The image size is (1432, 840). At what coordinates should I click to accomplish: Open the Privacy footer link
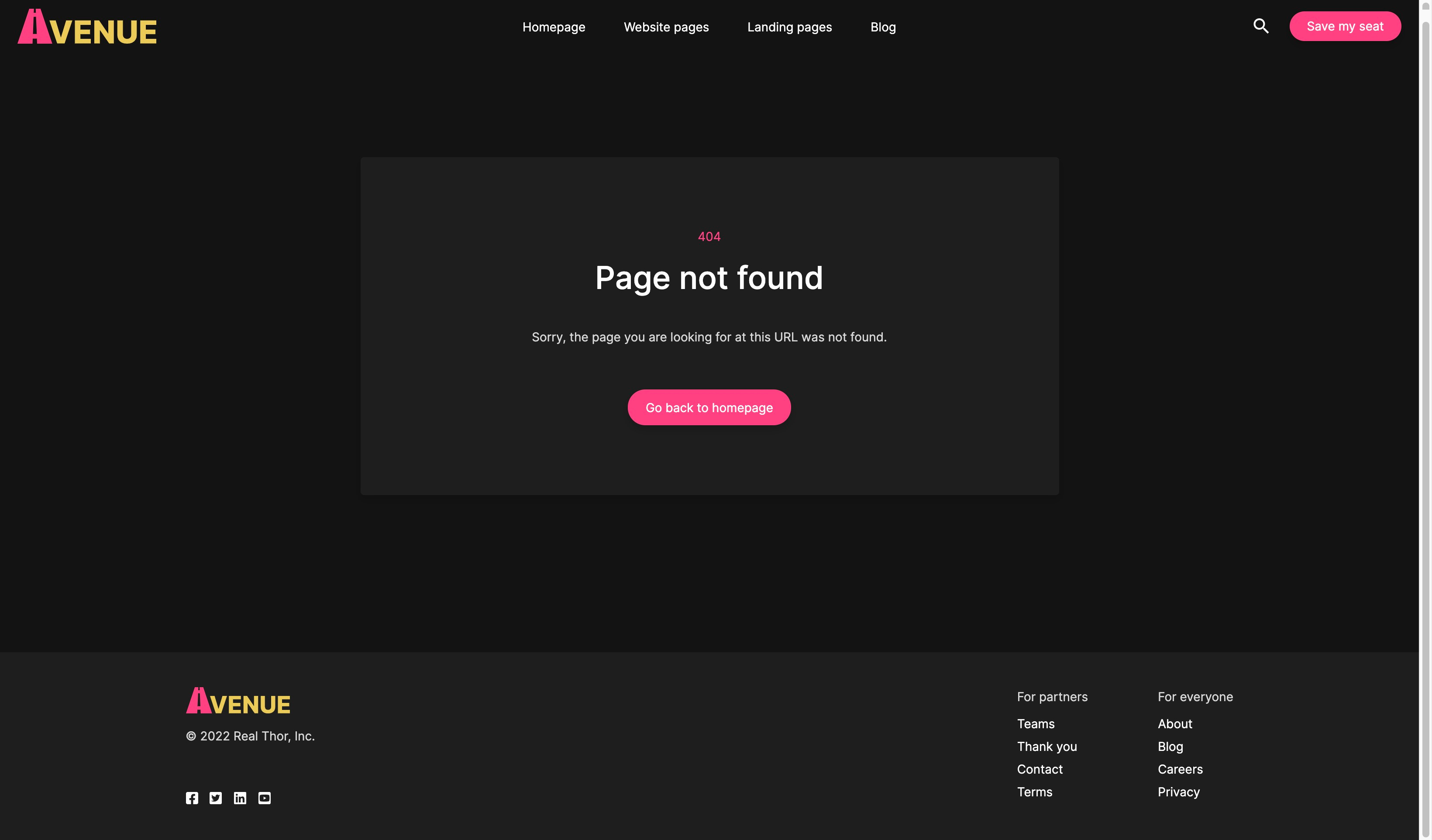coord(1178,792)
